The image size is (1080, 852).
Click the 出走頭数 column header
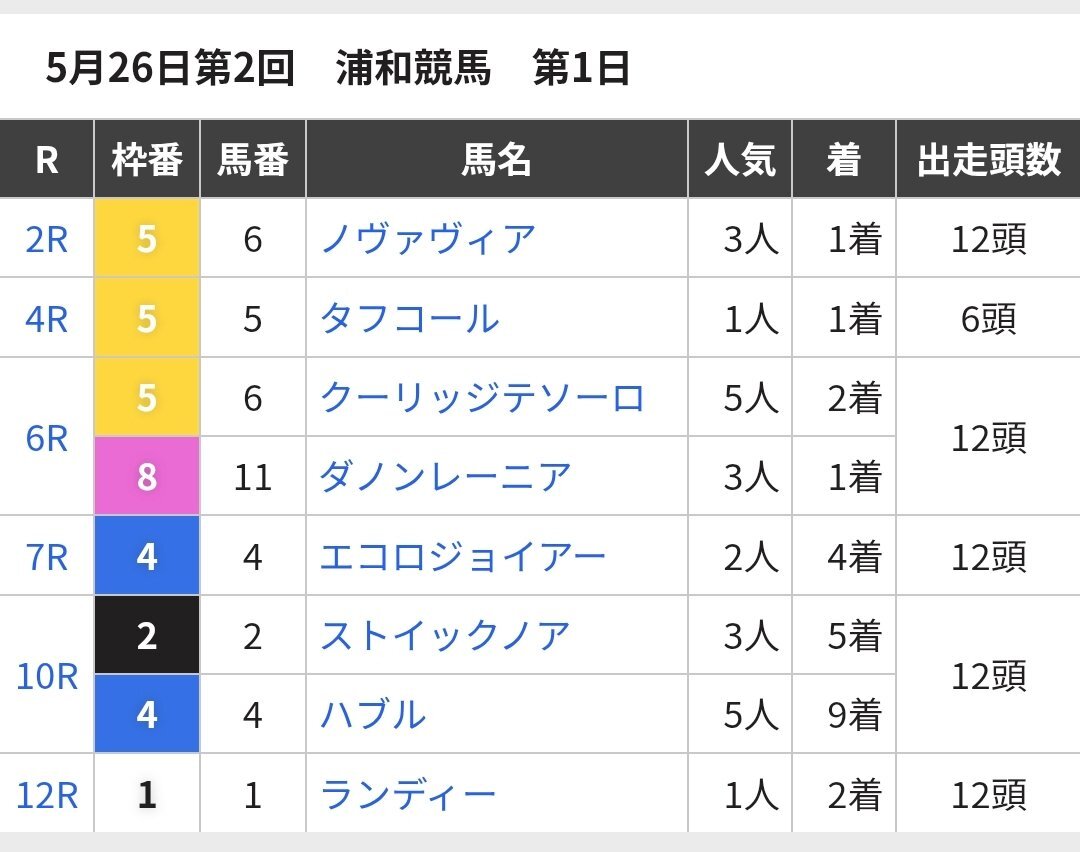click(988, 159)
